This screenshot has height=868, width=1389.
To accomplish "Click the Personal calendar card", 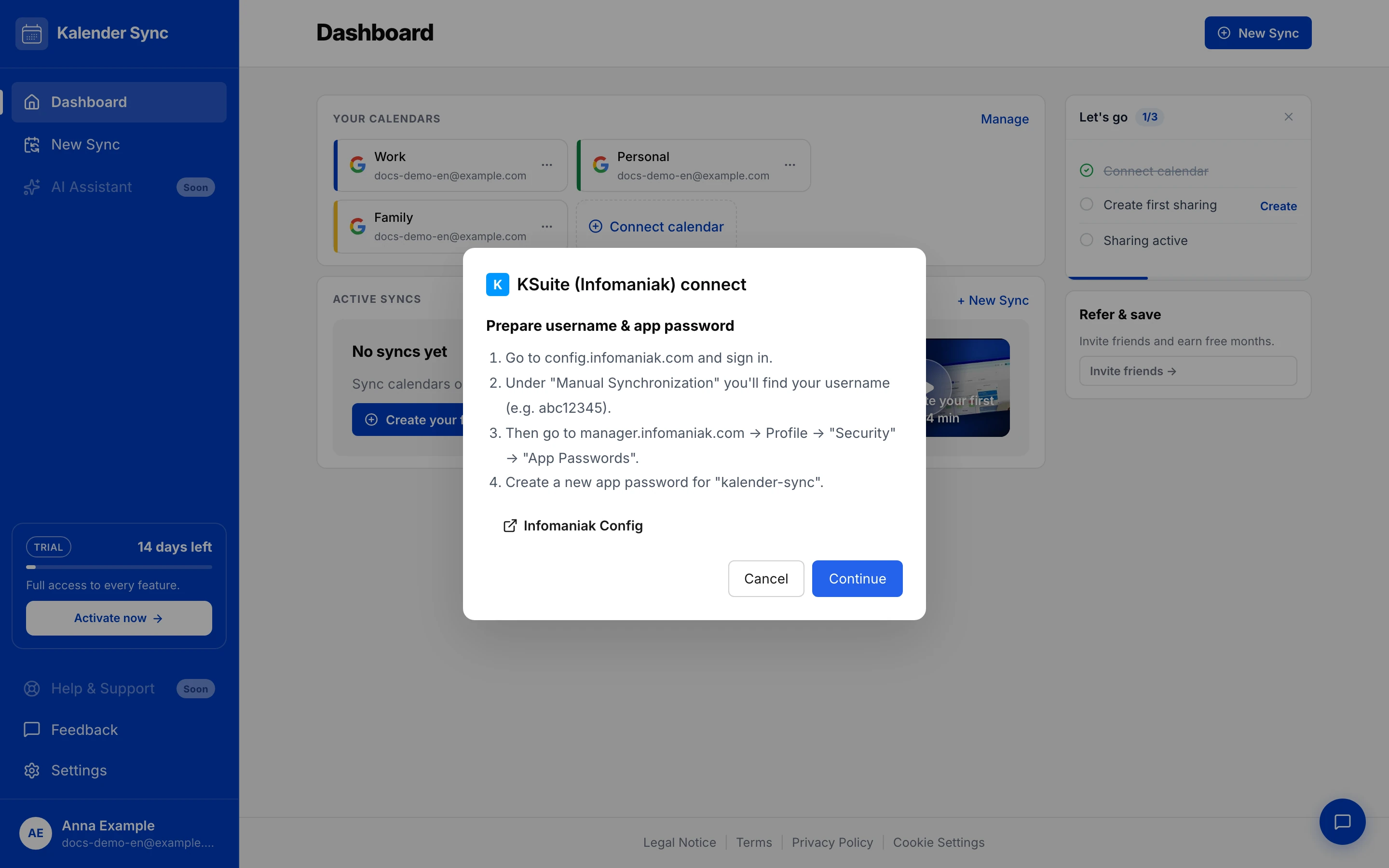I will click(x=694, y=165).
